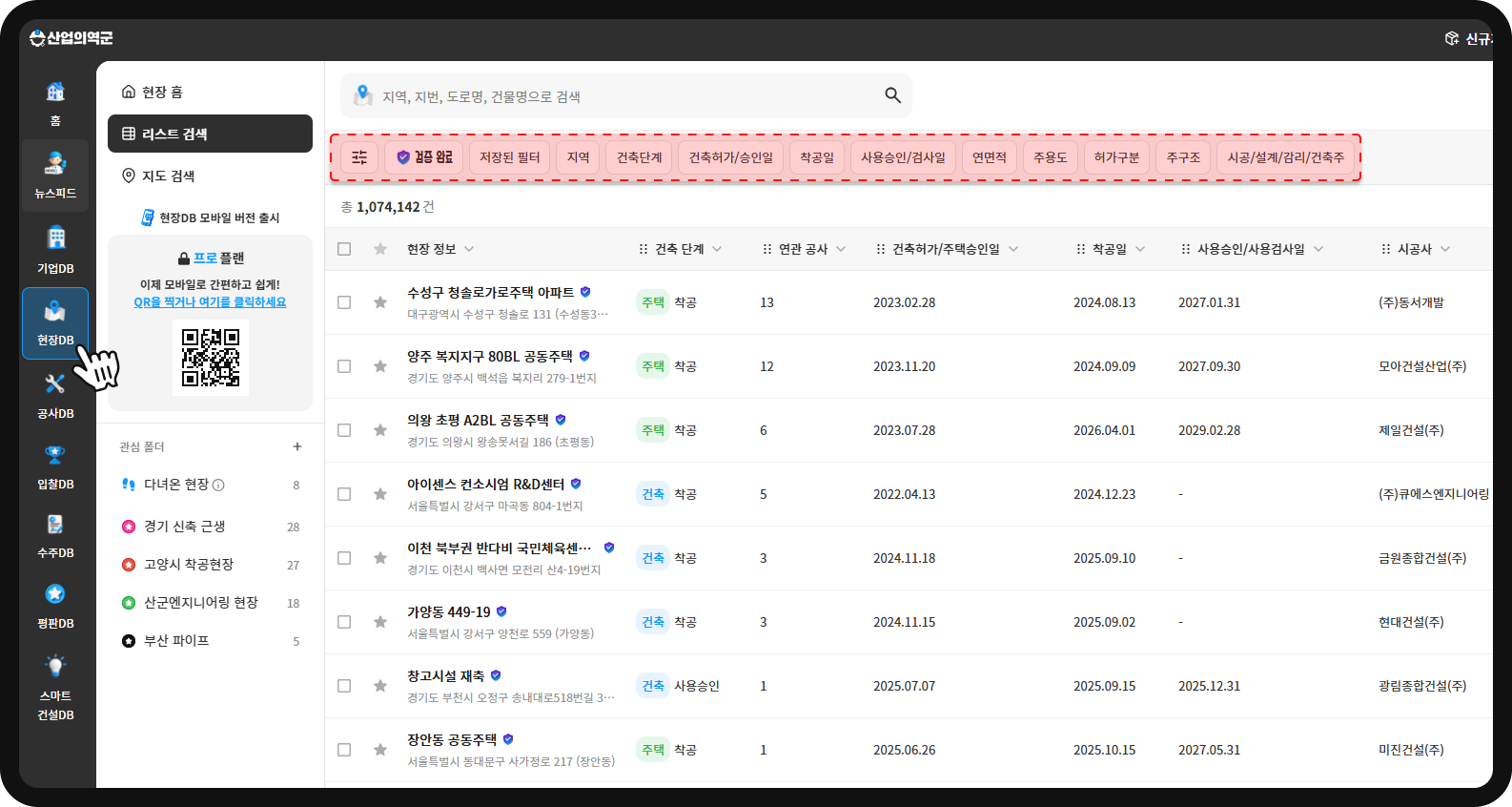Screen dimensions: 1512x807
Task: Open the 주용도 filter button
Action: point(1051,157)
